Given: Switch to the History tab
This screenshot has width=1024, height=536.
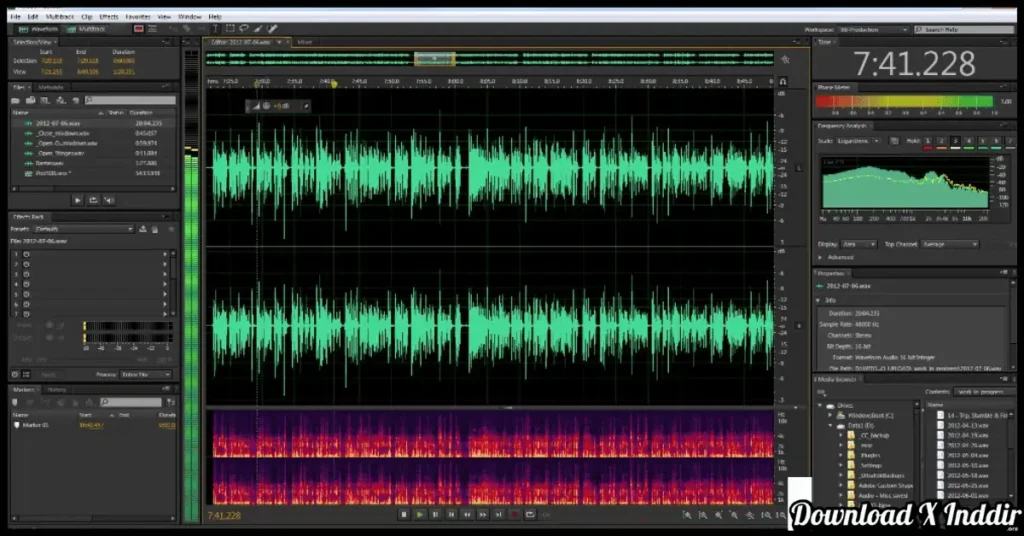Looking at the screenshot, I should pyautogui.click(x=56, y=390).
